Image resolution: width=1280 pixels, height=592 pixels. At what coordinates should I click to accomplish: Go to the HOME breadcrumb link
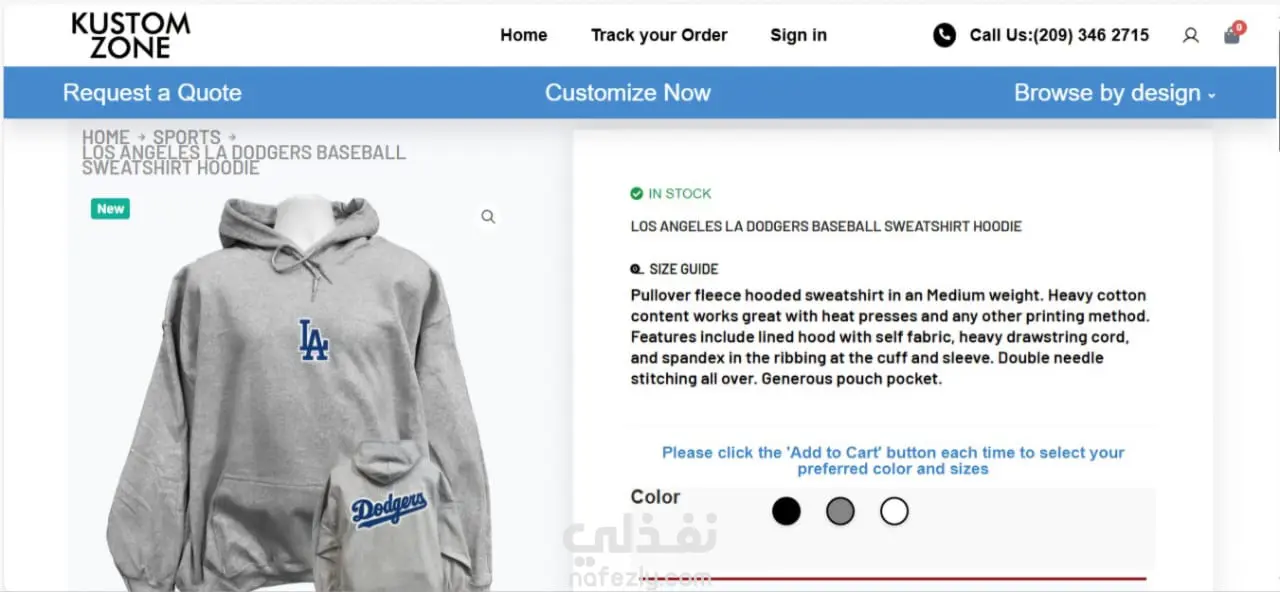(106, 137)
